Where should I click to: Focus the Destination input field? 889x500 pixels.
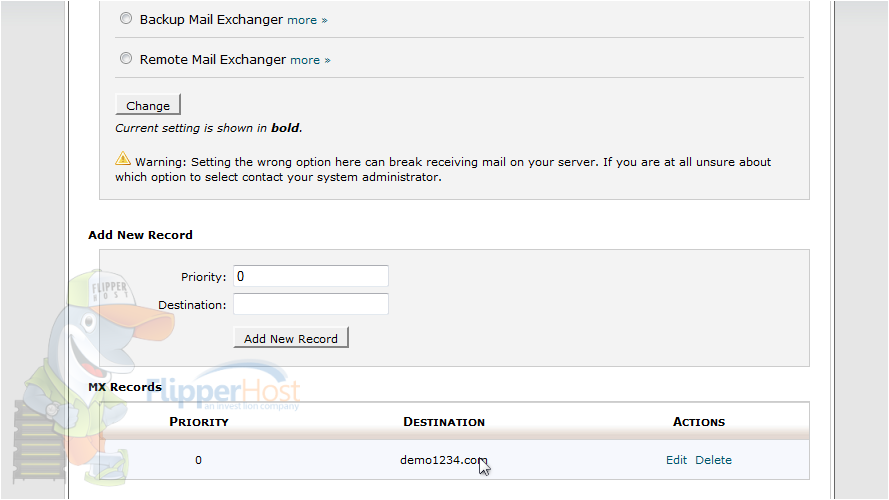coord(311,304)
